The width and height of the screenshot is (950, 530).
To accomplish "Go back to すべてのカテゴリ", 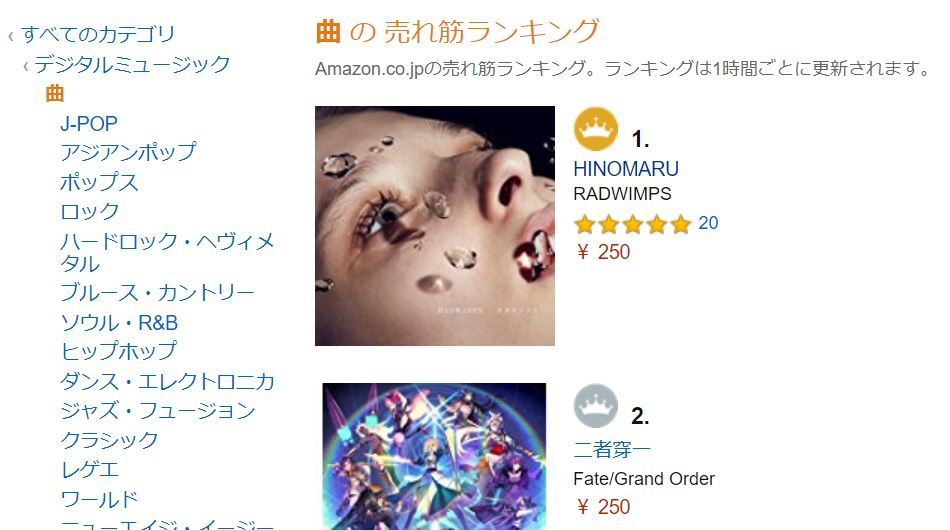I will pos(98,35).
